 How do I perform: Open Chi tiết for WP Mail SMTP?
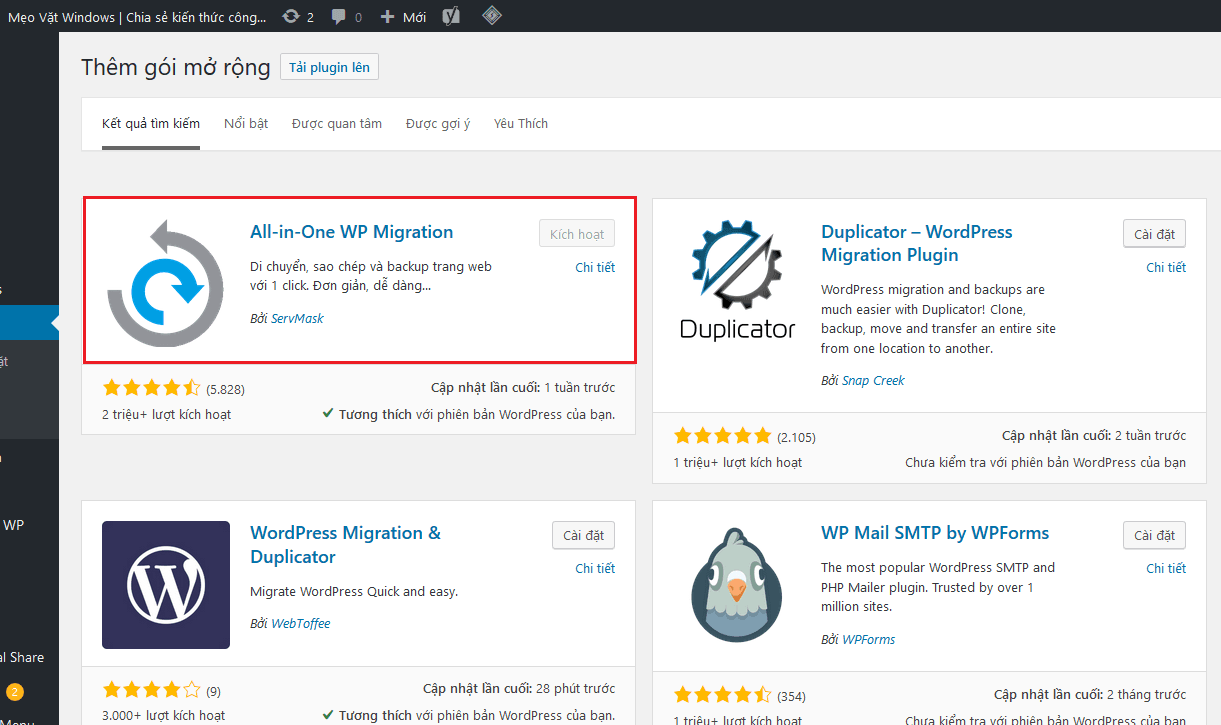pyautogui.click(x=1166, y=568)
